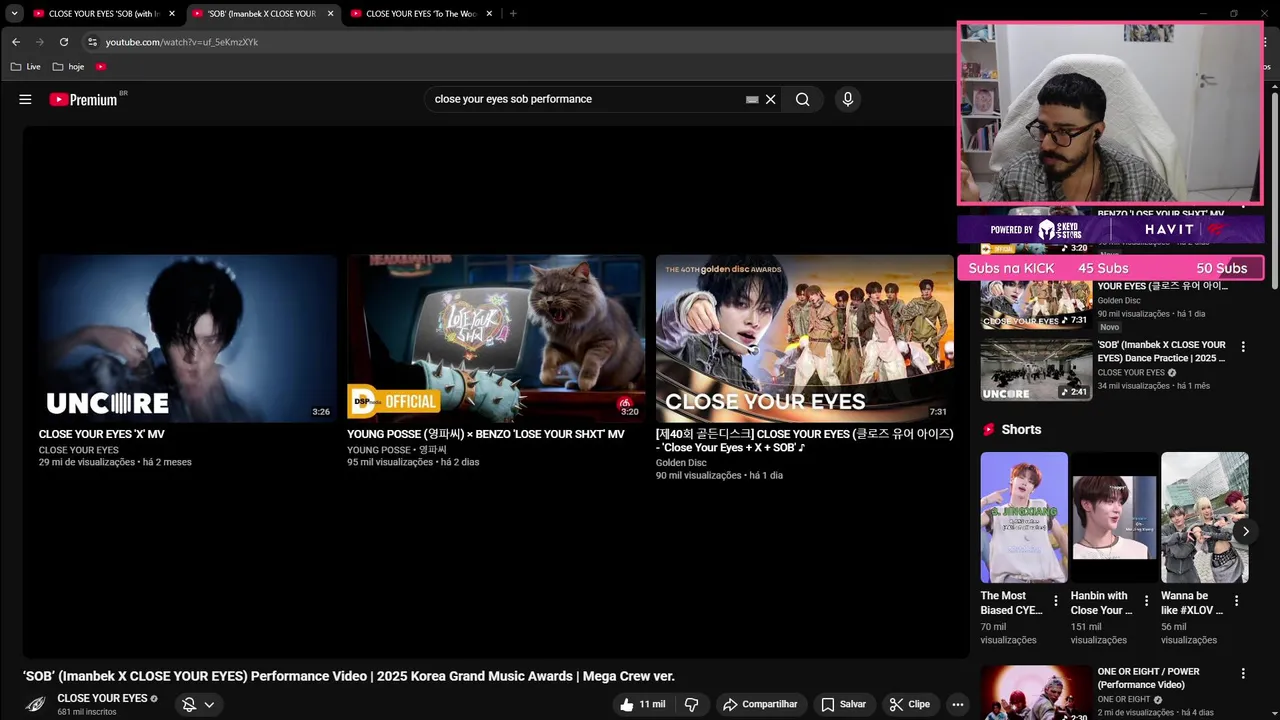Open options for ONE OR EIGHT / POWER video

pyautogui.click(x=1243, y=674)
